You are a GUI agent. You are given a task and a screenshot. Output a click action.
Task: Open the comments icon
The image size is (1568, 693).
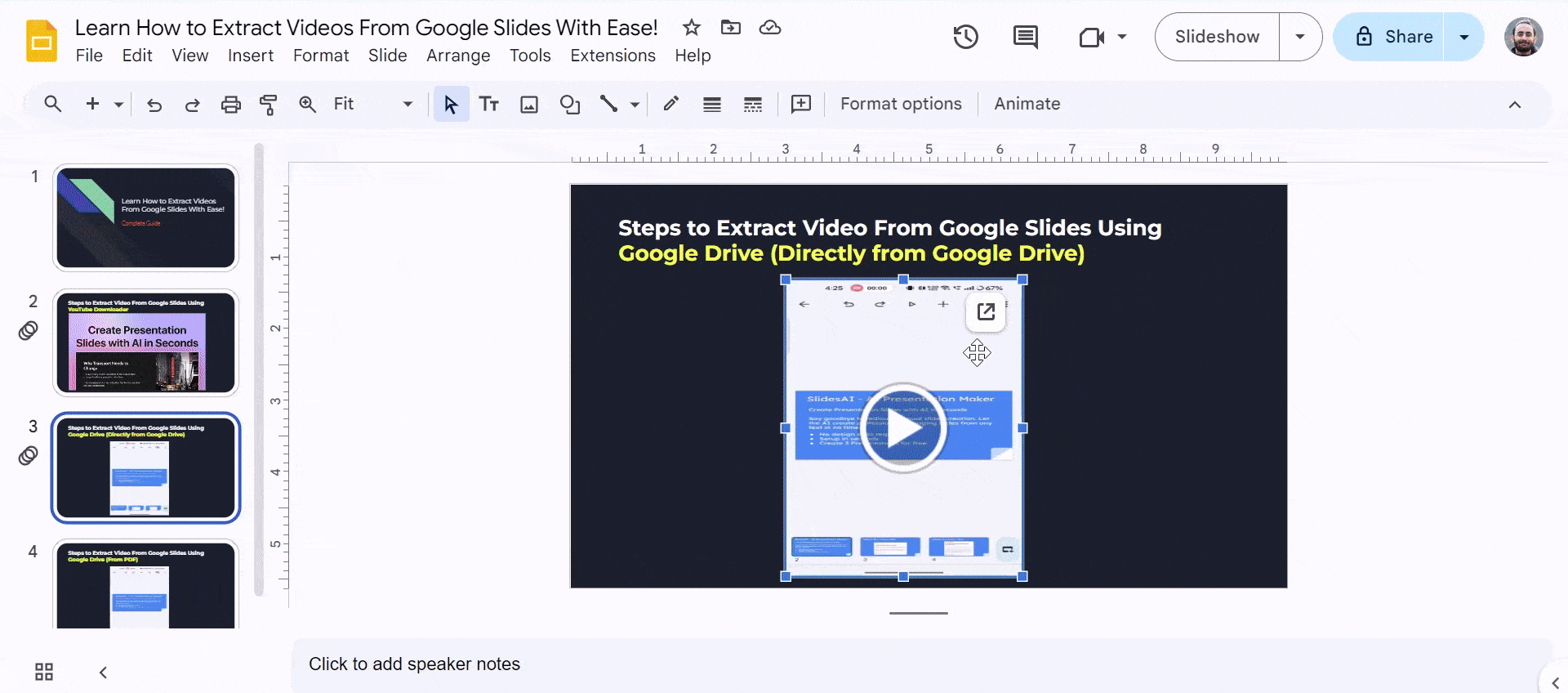pos(1025,37)
